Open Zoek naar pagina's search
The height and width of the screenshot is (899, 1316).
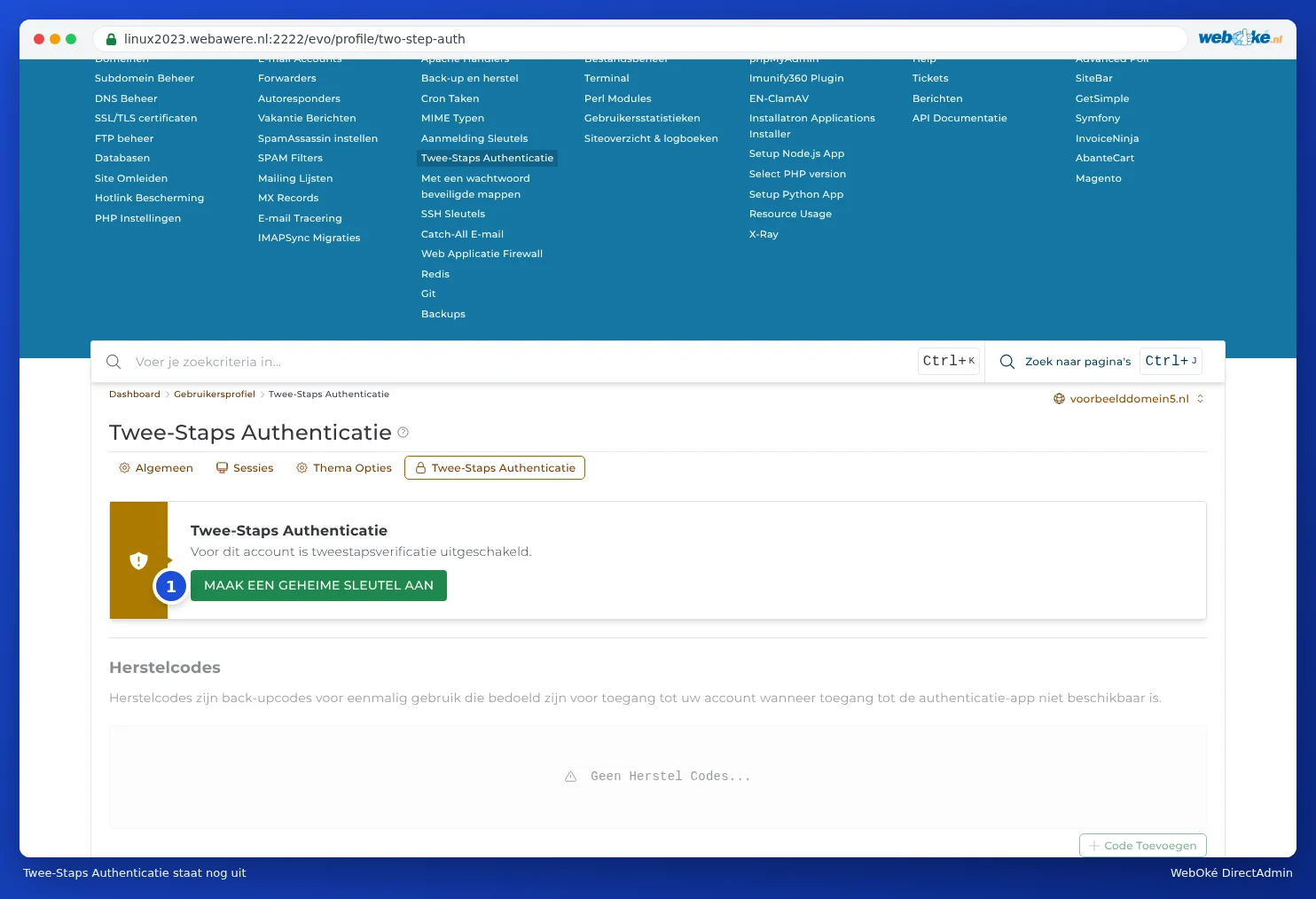tap(1100, 362)
